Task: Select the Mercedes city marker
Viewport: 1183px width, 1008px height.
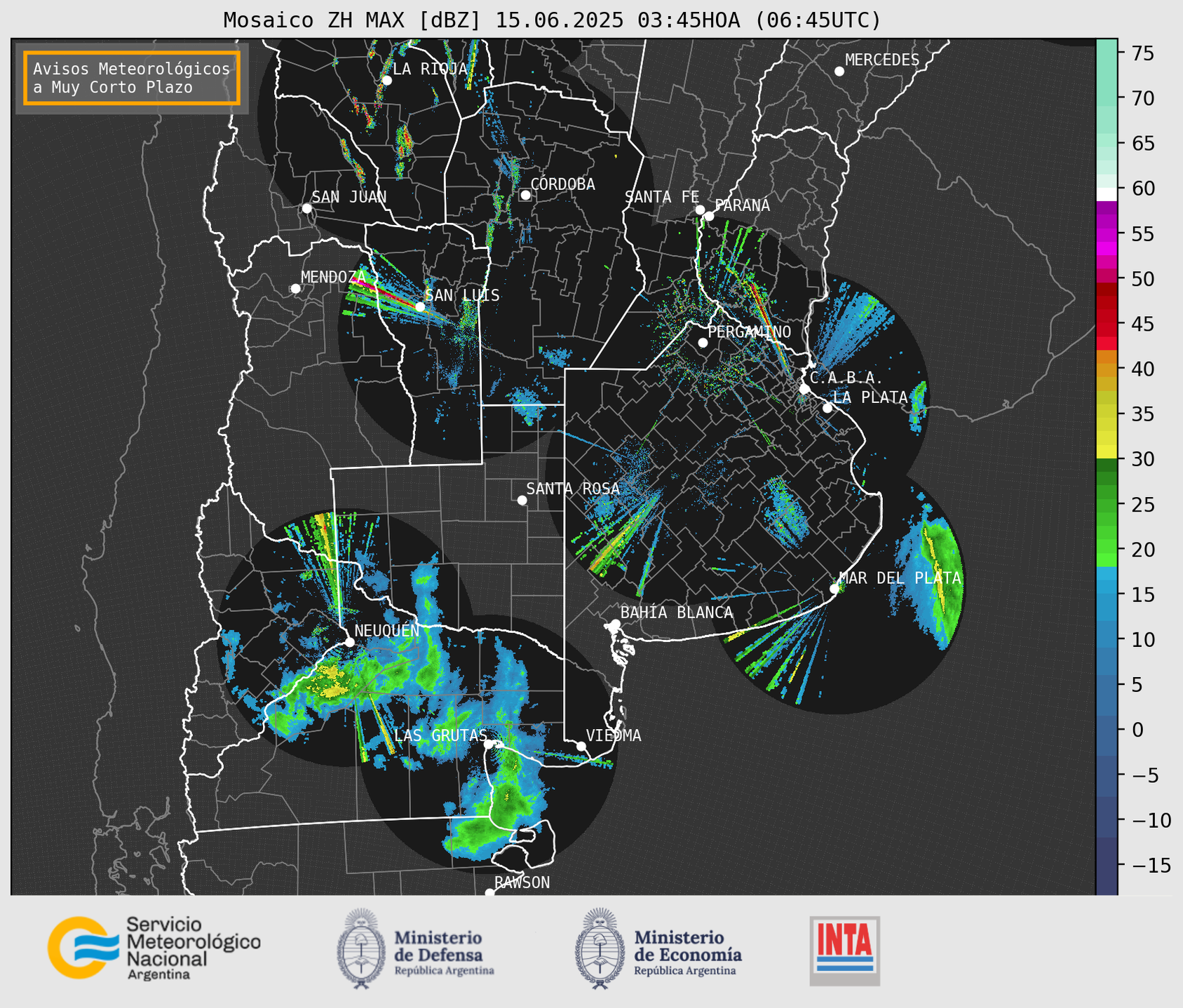Action: pyautogui.click(x=839, y=71)
